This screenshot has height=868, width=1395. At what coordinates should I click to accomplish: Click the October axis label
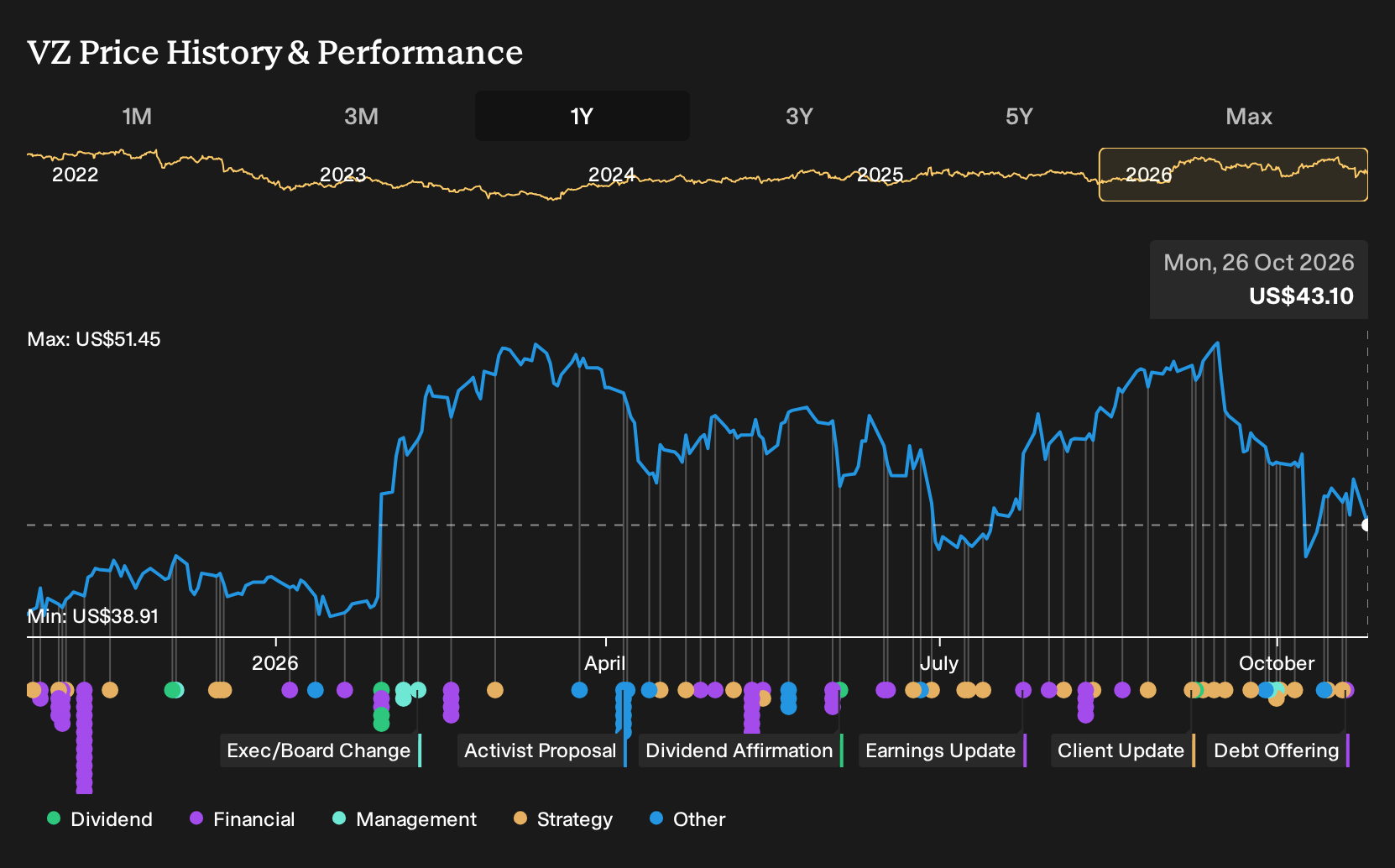[1277, 663]
